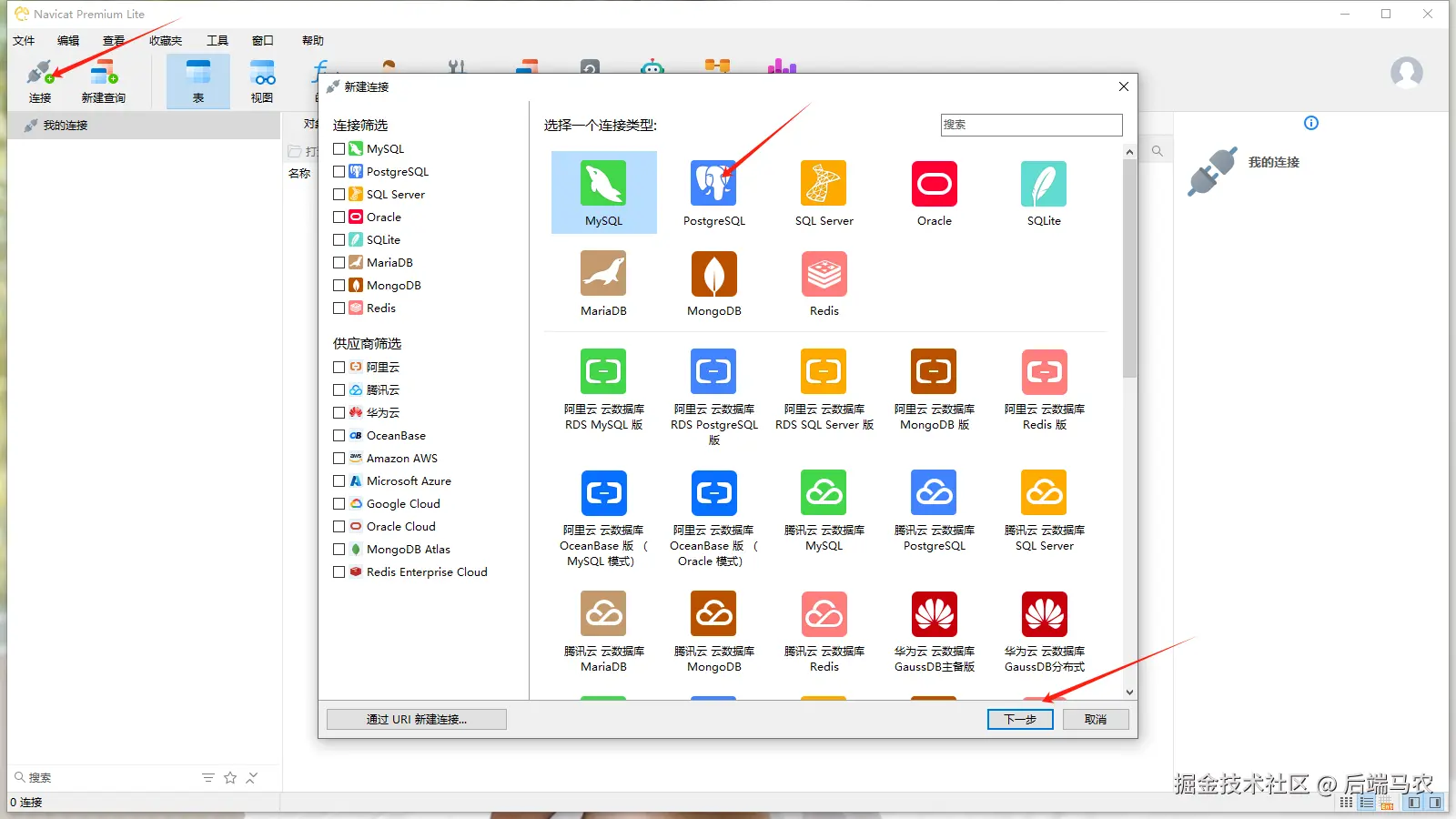Image resolution: width=1456 pixels, height=819 pixels.
Task: Toggle the MySQL filter checkbox
Action: coord(339,148)
